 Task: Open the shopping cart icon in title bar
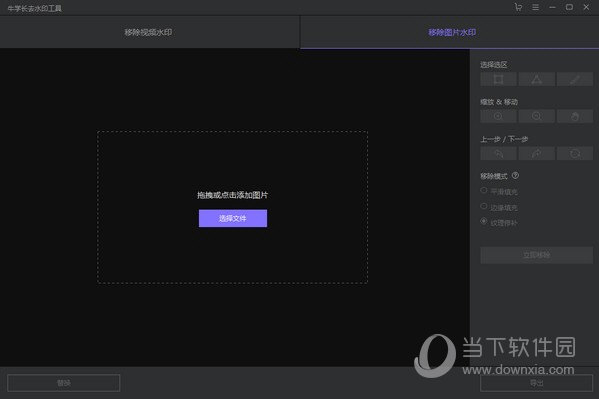coord(518,7)
